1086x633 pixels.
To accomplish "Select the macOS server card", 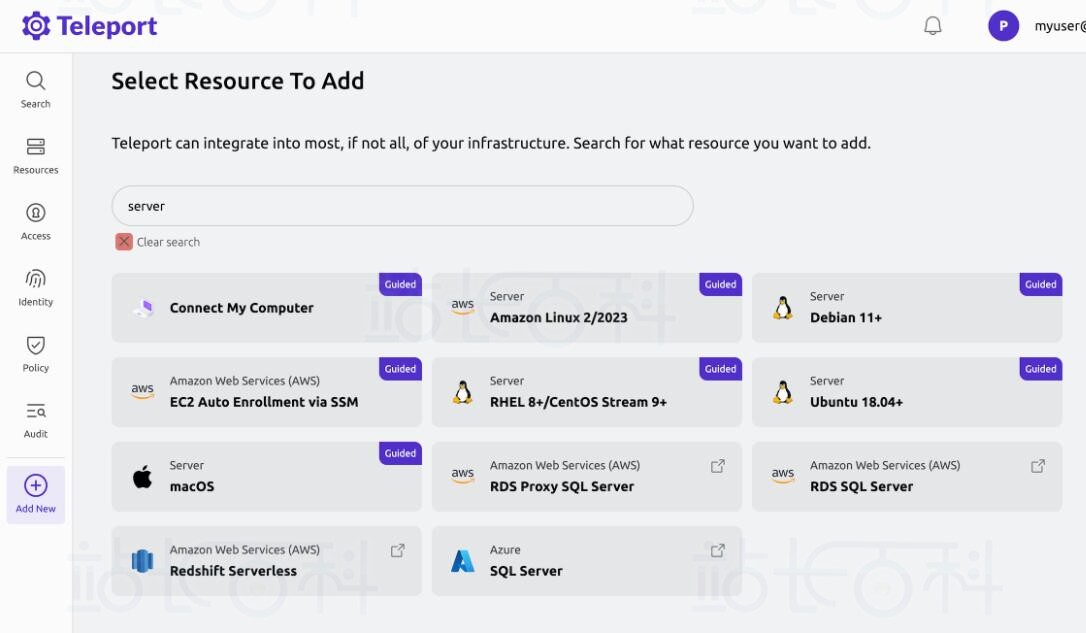I will coord(267,476).
